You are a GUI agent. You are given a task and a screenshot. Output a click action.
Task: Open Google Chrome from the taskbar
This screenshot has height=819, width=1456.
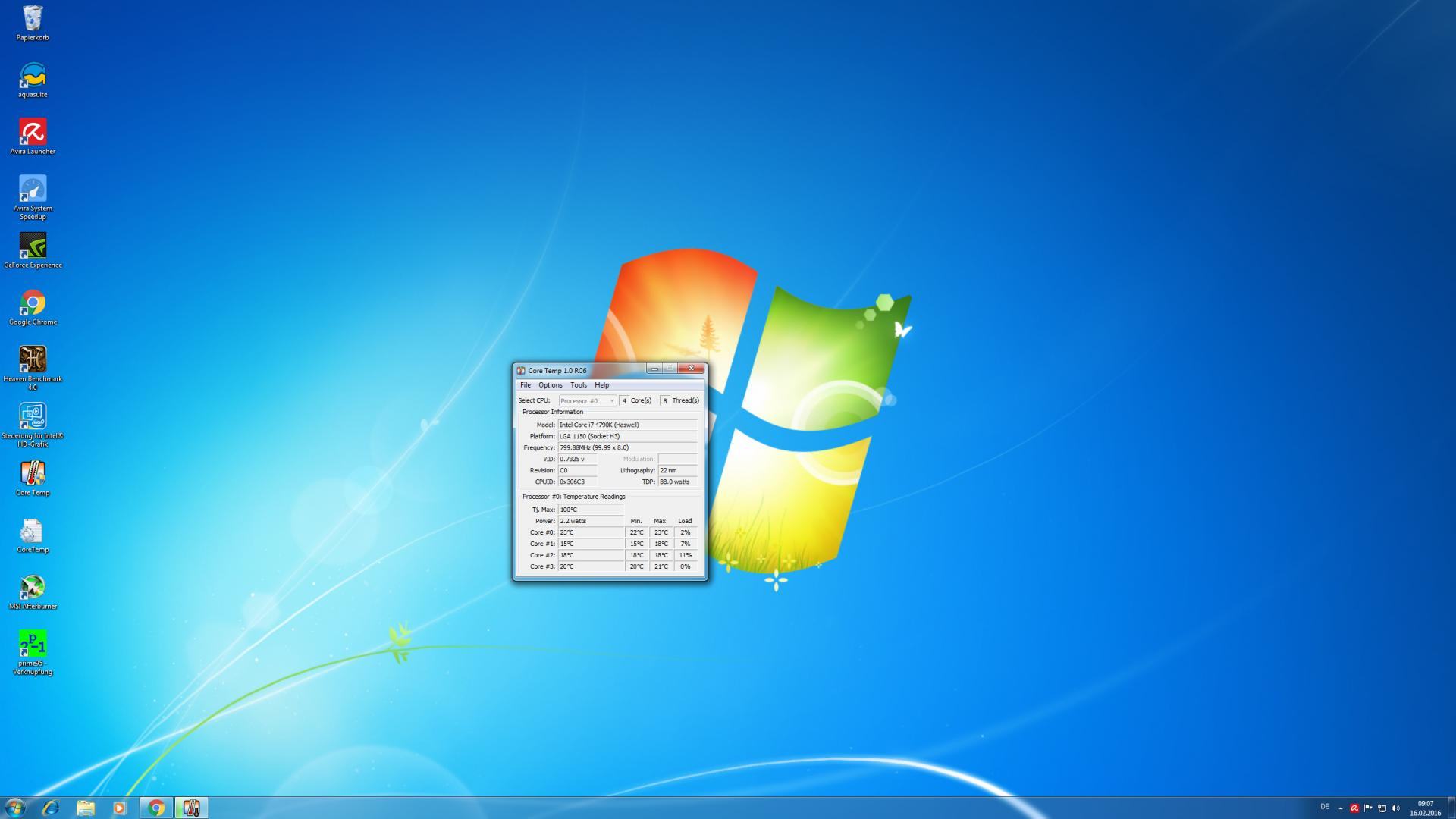point(156,808)
